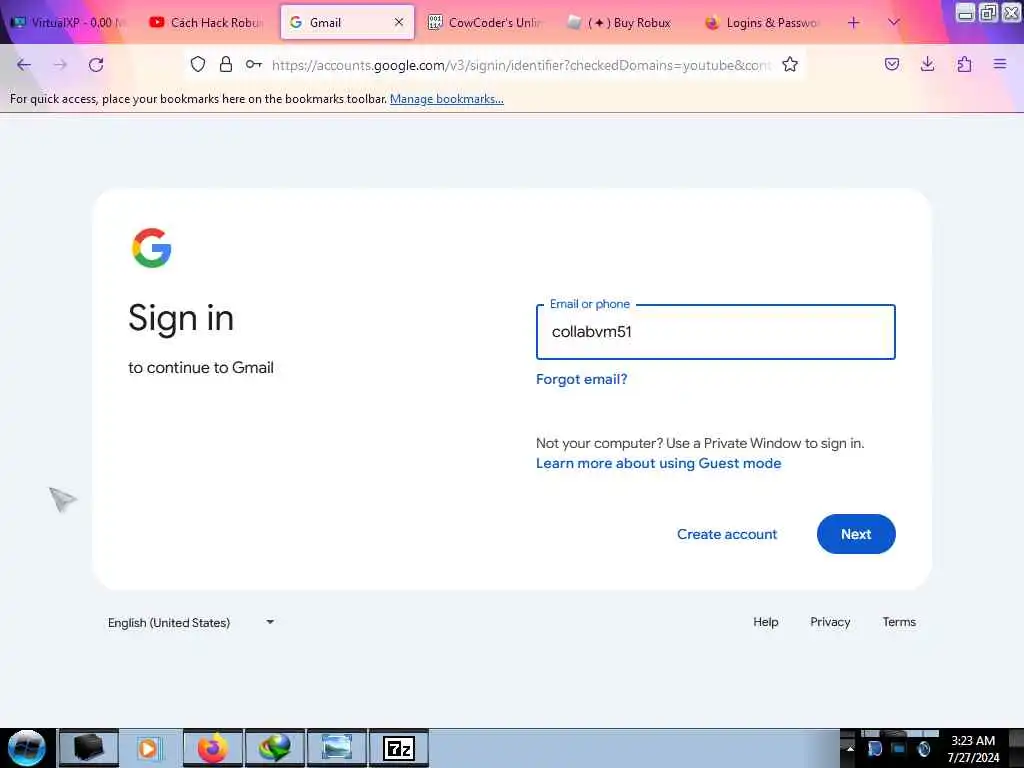Switch to Cách Hack Robux tab

pyautogui.click(x=206, y=22)
